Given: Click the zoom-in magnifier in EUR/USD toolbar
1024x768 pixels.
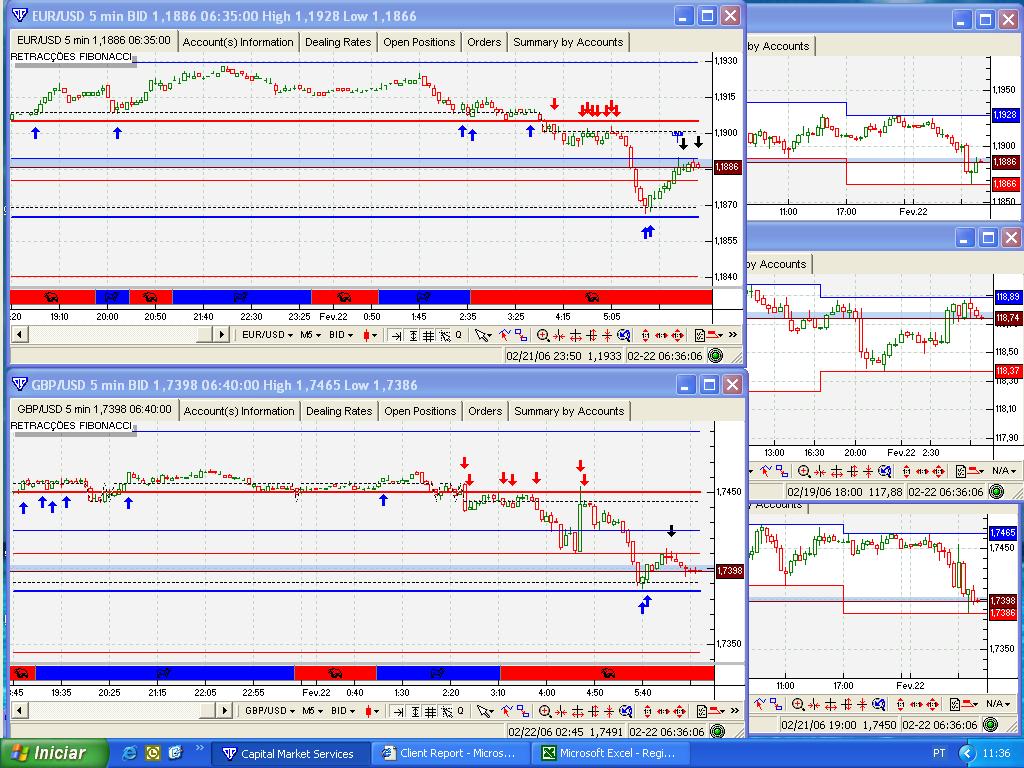Looking at the screenshot, I should [543, 335].
